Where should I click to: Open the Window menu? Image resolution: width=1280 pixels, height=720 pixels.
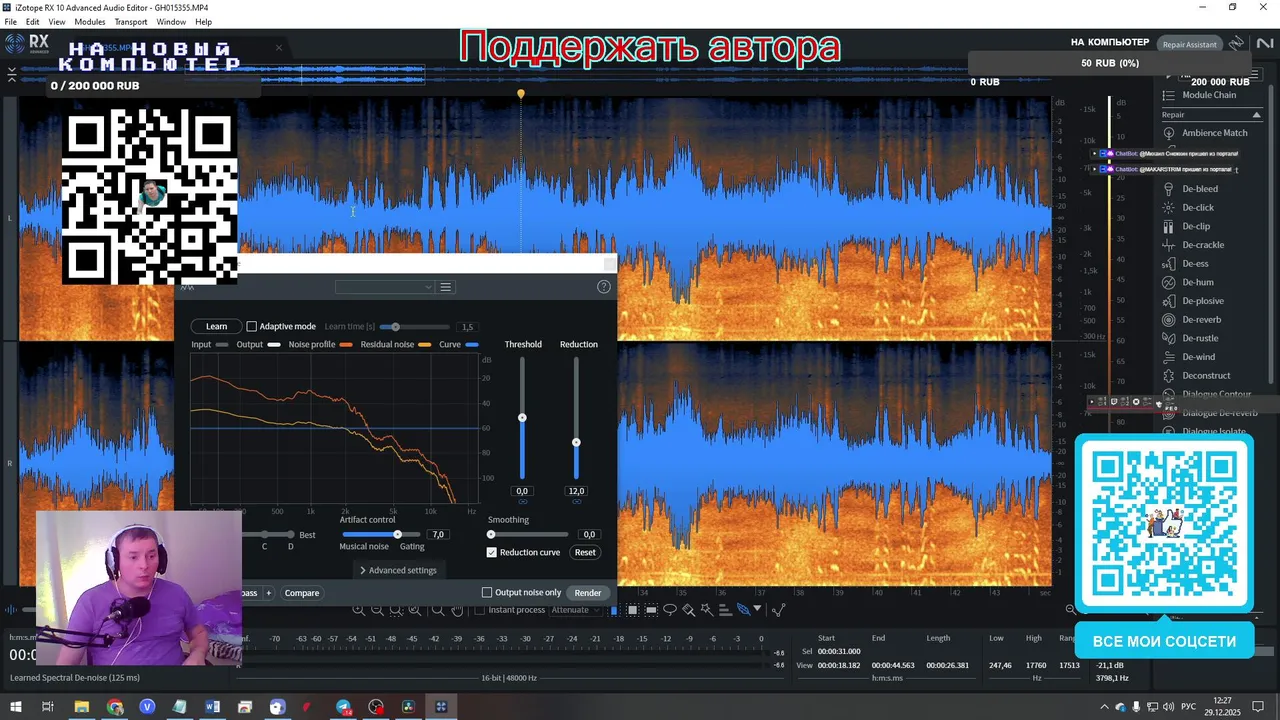[171, 22]
